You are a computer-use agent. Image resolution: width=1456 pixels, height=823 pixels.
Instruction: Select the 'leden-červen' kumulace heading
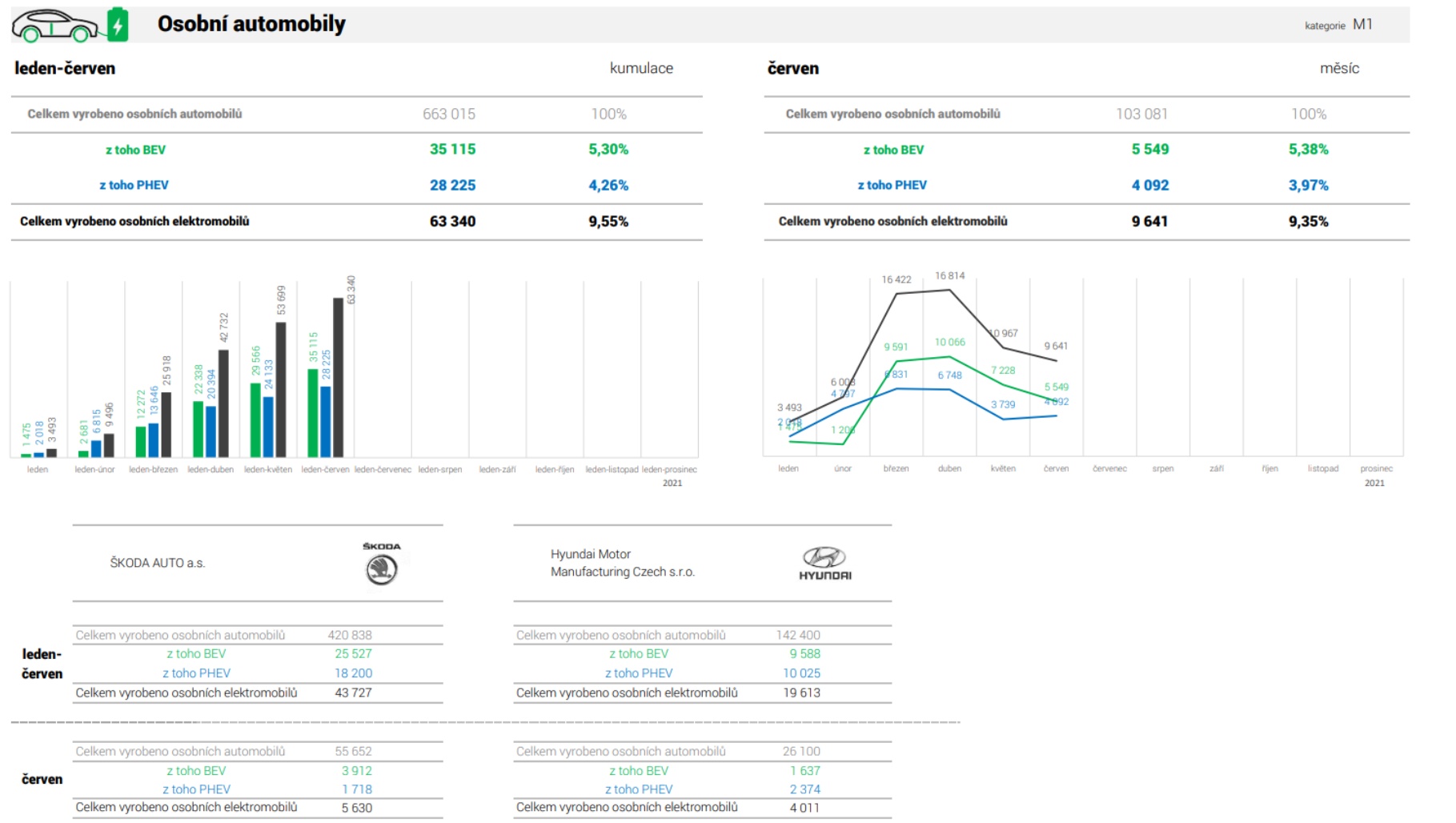coord(65,69)
